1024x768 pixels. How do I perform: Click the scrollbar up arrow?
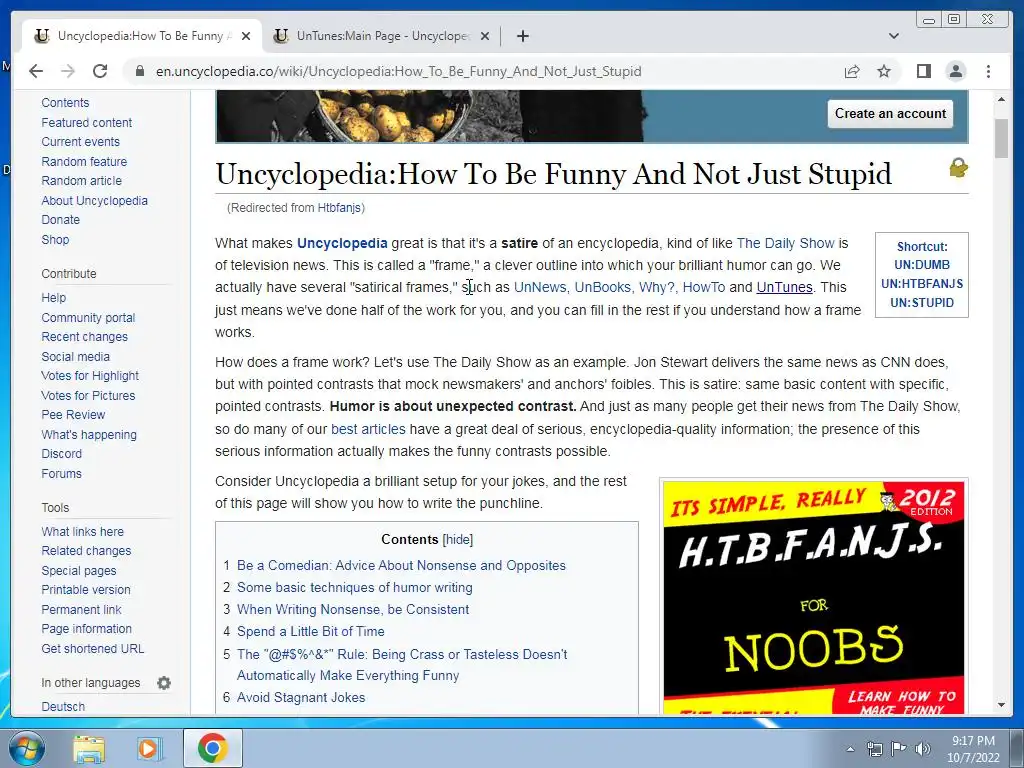click(x=1001, y=99)
